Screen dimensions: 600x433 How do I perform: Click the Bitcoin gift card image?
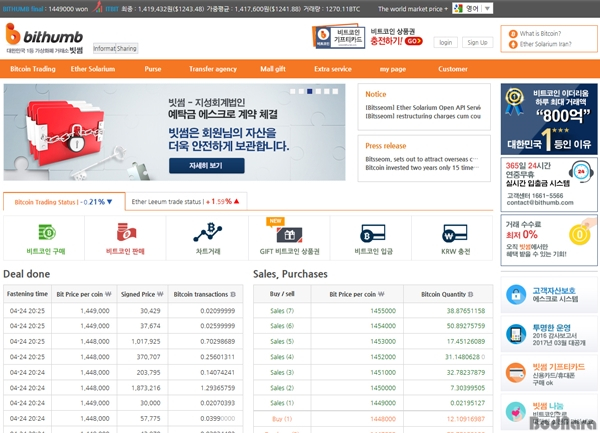(338, 37)
